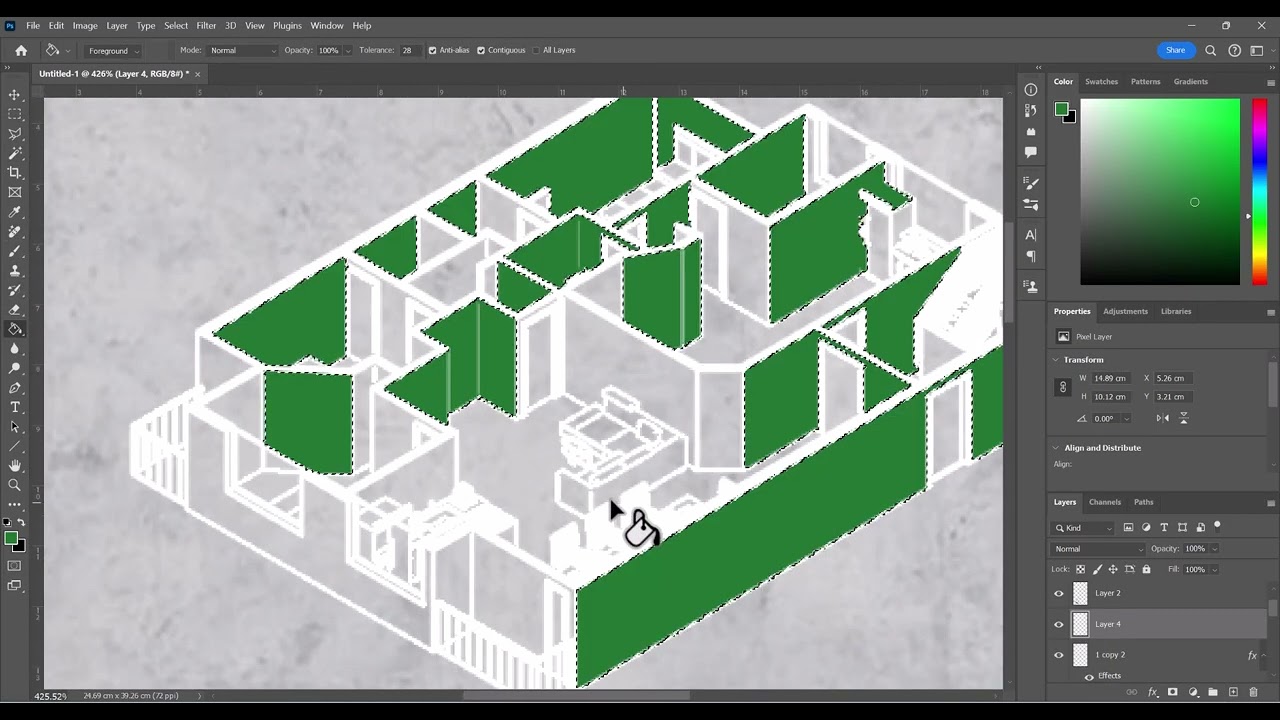Image resolution: width=1280 pixels, height=720 pixels.
Task: Hide Layer 2 using eye icon
Action: (x=1059, y=593)
